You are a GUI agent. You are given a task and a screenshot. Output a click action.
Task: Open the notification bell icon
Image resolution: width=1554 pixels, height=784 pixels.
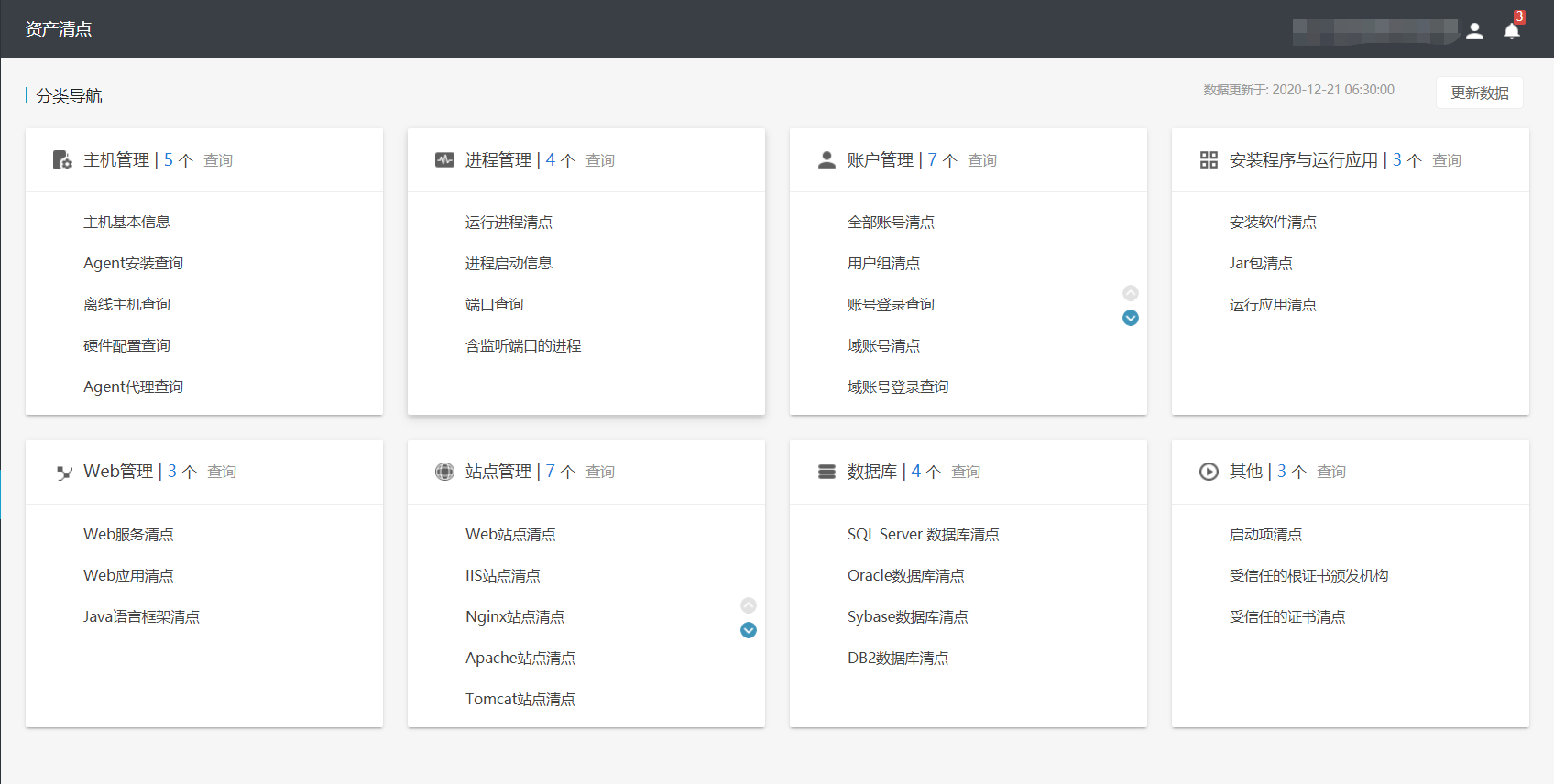coord(1511,30)
